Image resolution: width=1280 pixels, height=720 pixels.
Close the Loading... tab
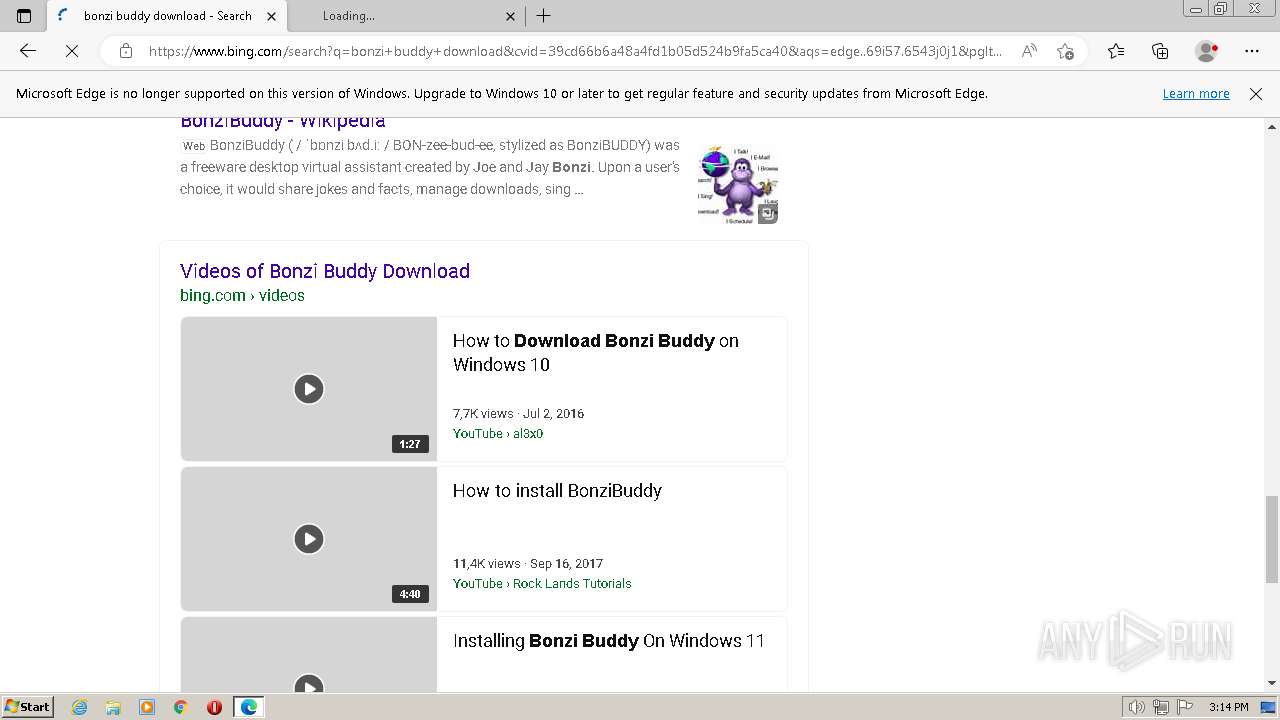pyautogui.click(x=510, y=16)
